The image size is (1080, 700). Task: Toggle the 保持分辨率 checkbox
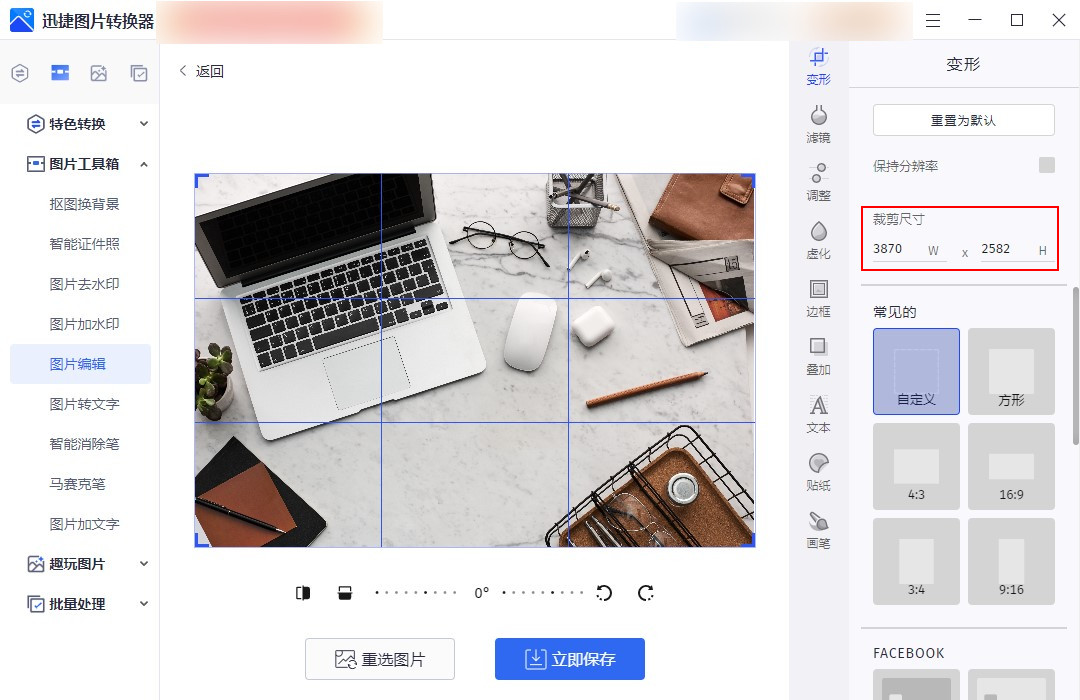[x=1046, y=165]
